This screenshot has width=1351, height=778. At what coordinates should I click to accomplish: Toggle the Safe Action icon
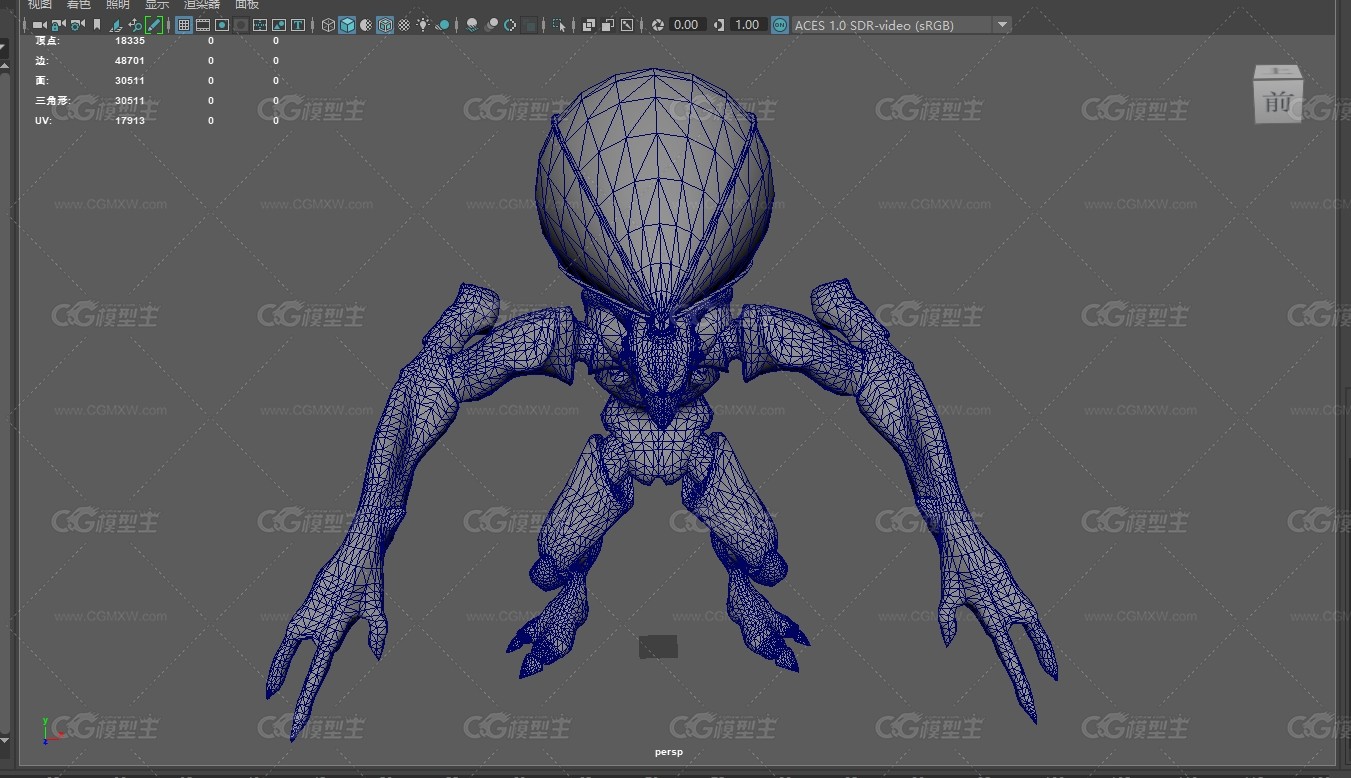pos(279,25)
